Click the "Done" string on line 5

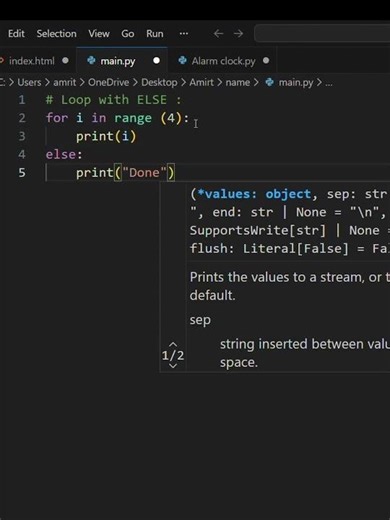tap(144, 173)
